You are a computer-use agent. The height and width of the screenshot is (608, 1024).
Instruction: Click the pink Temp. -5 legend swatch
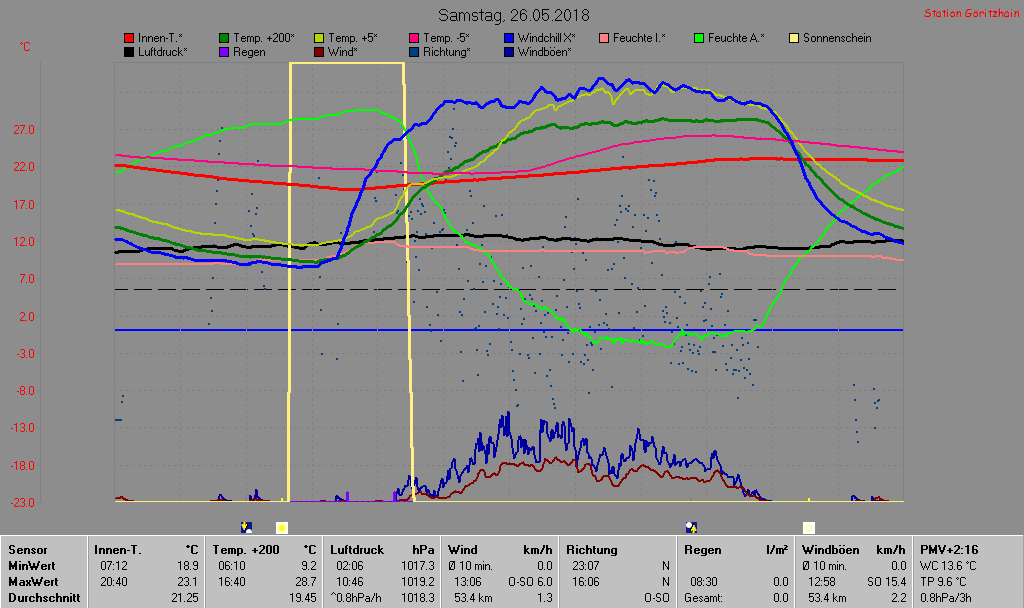coord(413,38)
